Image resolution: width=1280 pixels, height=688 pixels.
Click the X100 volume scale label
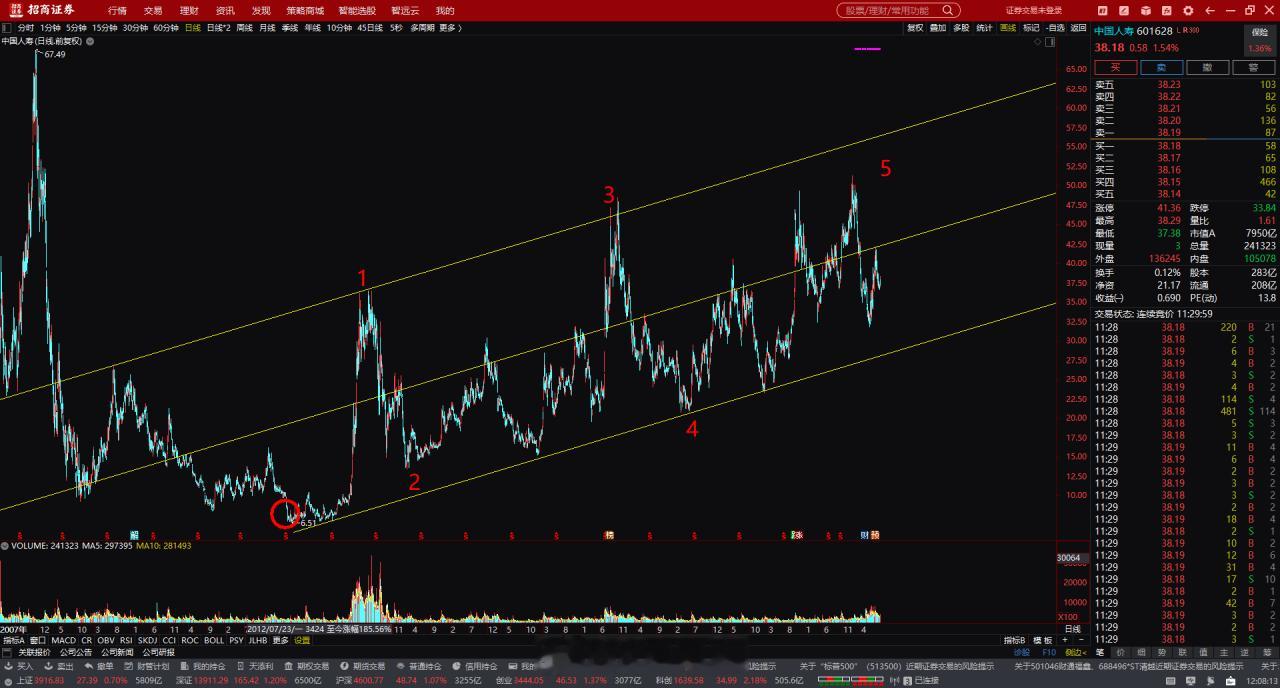pos(1068,617)
